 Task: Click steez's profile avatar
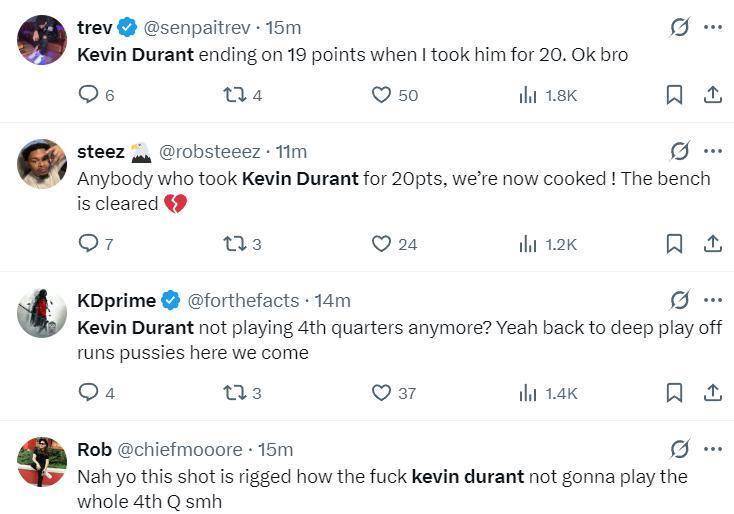tap(42, 164)
